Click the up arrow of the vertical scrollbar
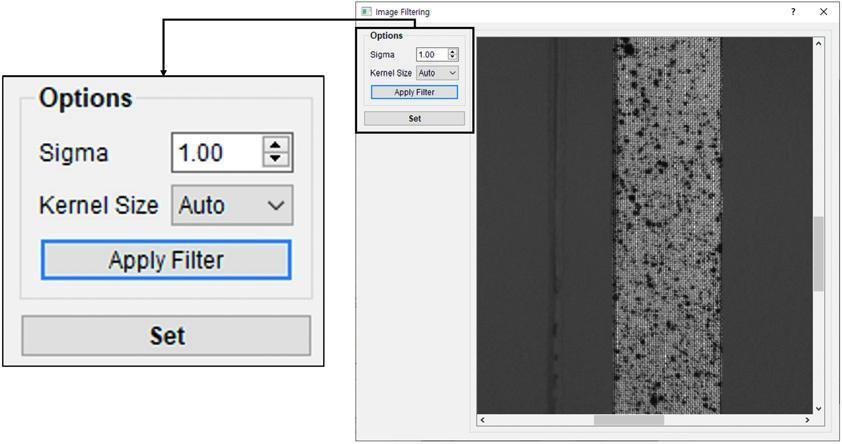Viewport: 842px width, 444px height. pyautogui.click(x=819, y=44)
